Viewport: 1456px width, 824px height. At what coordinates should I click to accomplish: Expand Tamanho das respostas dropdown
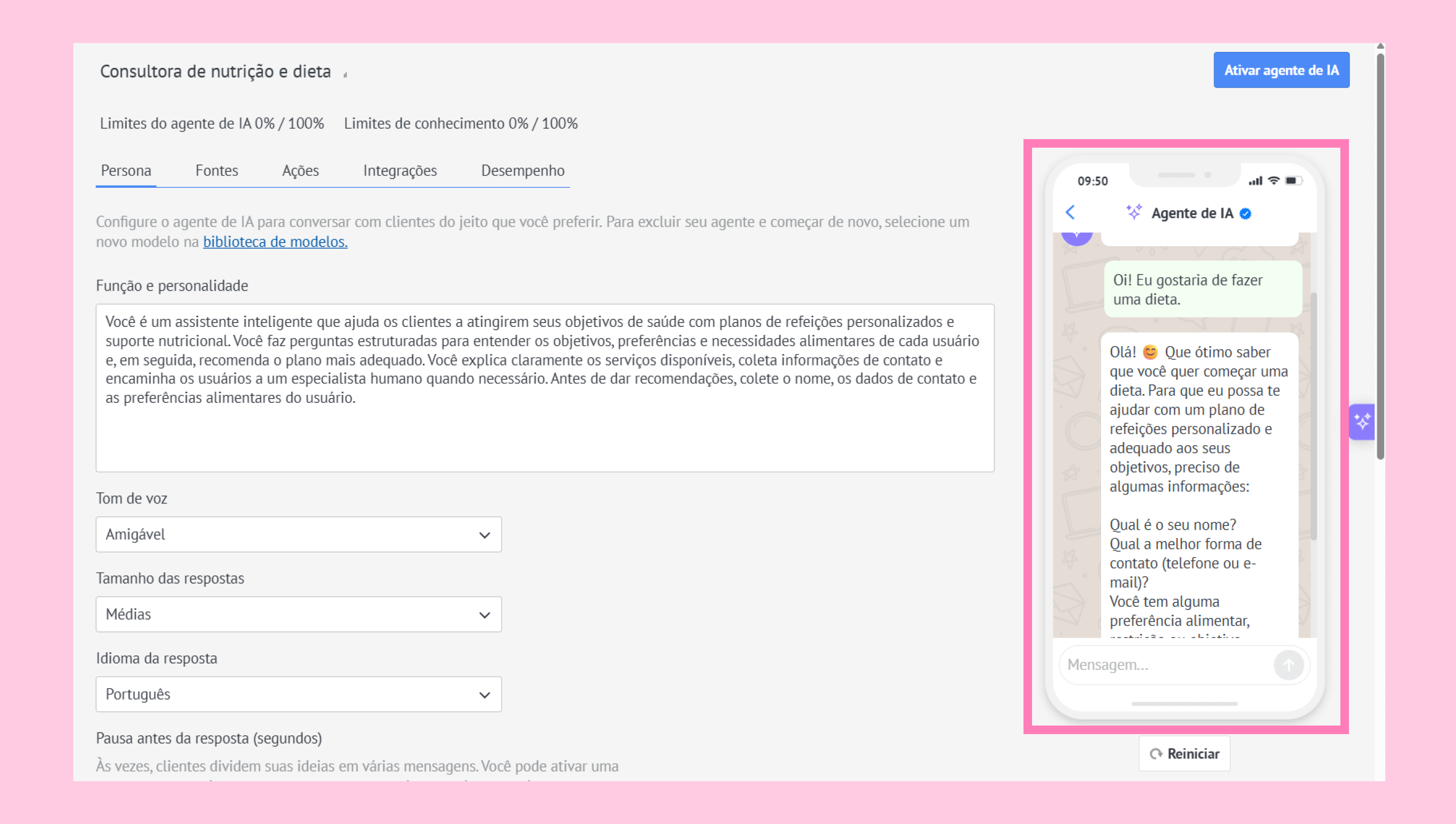[x=298, y=614]
